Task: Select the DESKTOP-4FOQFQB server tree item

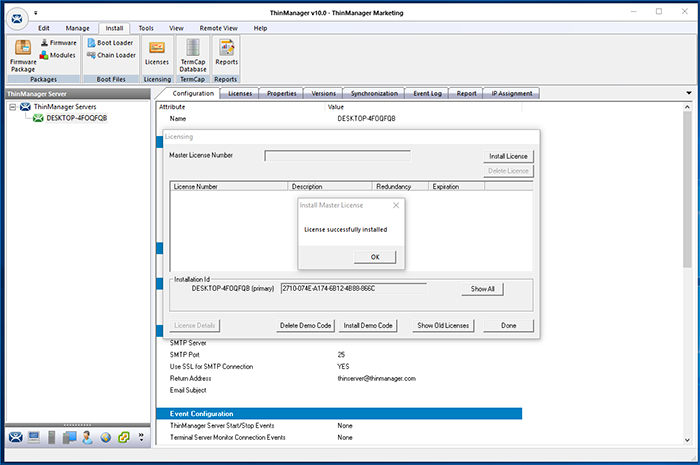Action: (76, 118)
